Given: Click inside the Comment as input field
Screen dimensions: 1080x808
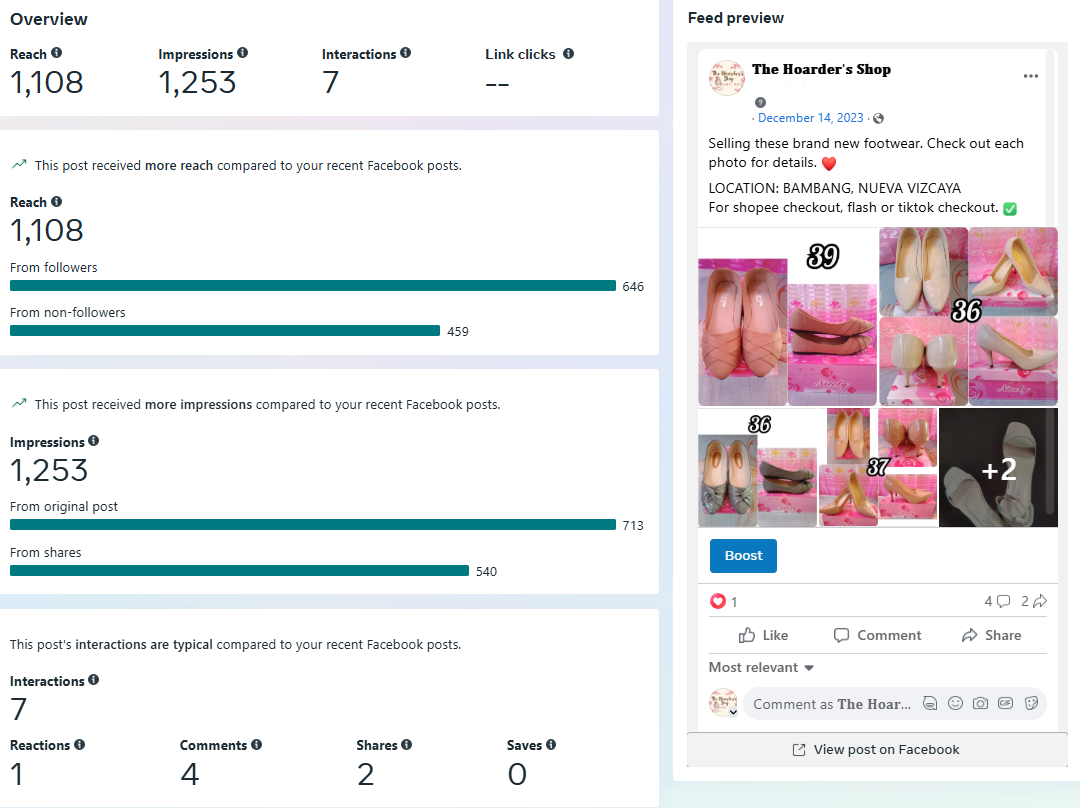Looking at the screenshot, I should click(x=830, y=704).
